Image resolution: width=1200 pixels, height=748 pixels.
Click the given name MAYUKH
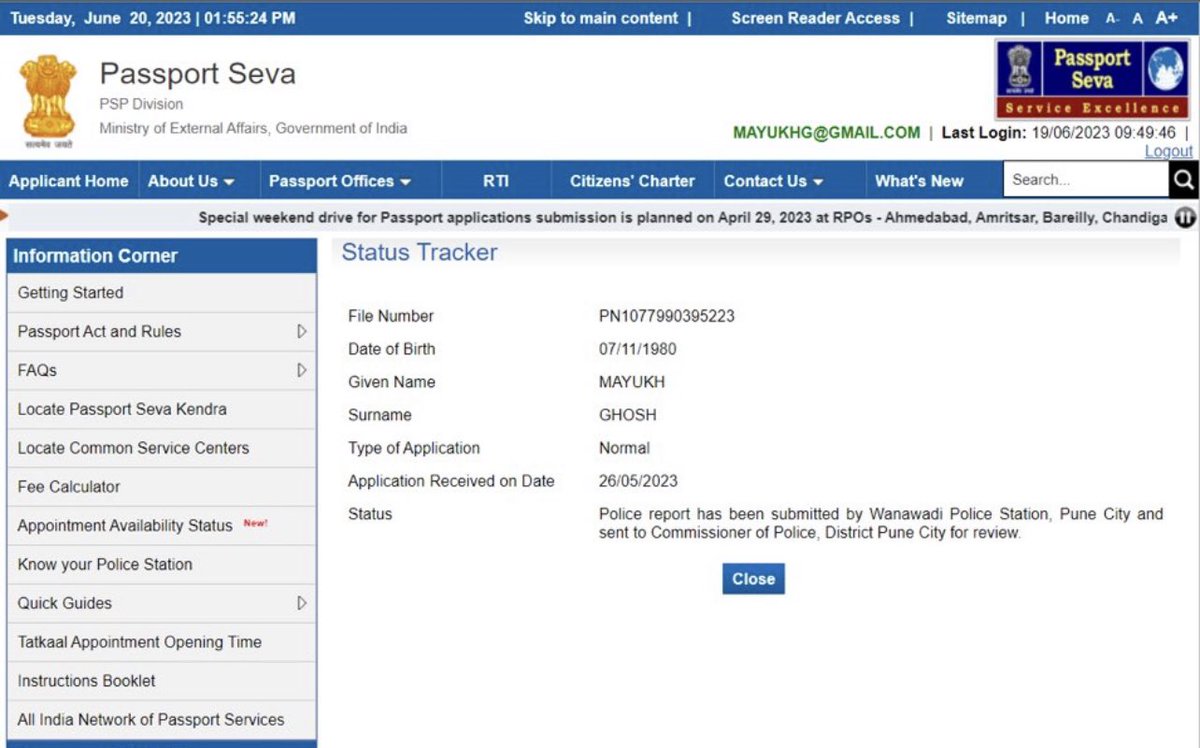(x=632, y=382)
